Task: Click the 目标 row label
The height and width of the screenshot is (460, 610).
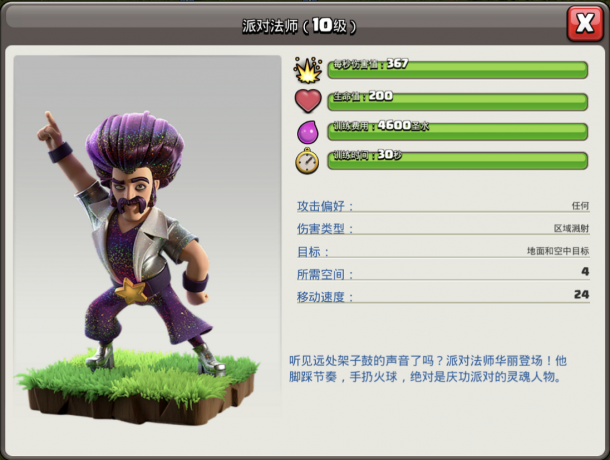Action: click(x=313, y=251)
